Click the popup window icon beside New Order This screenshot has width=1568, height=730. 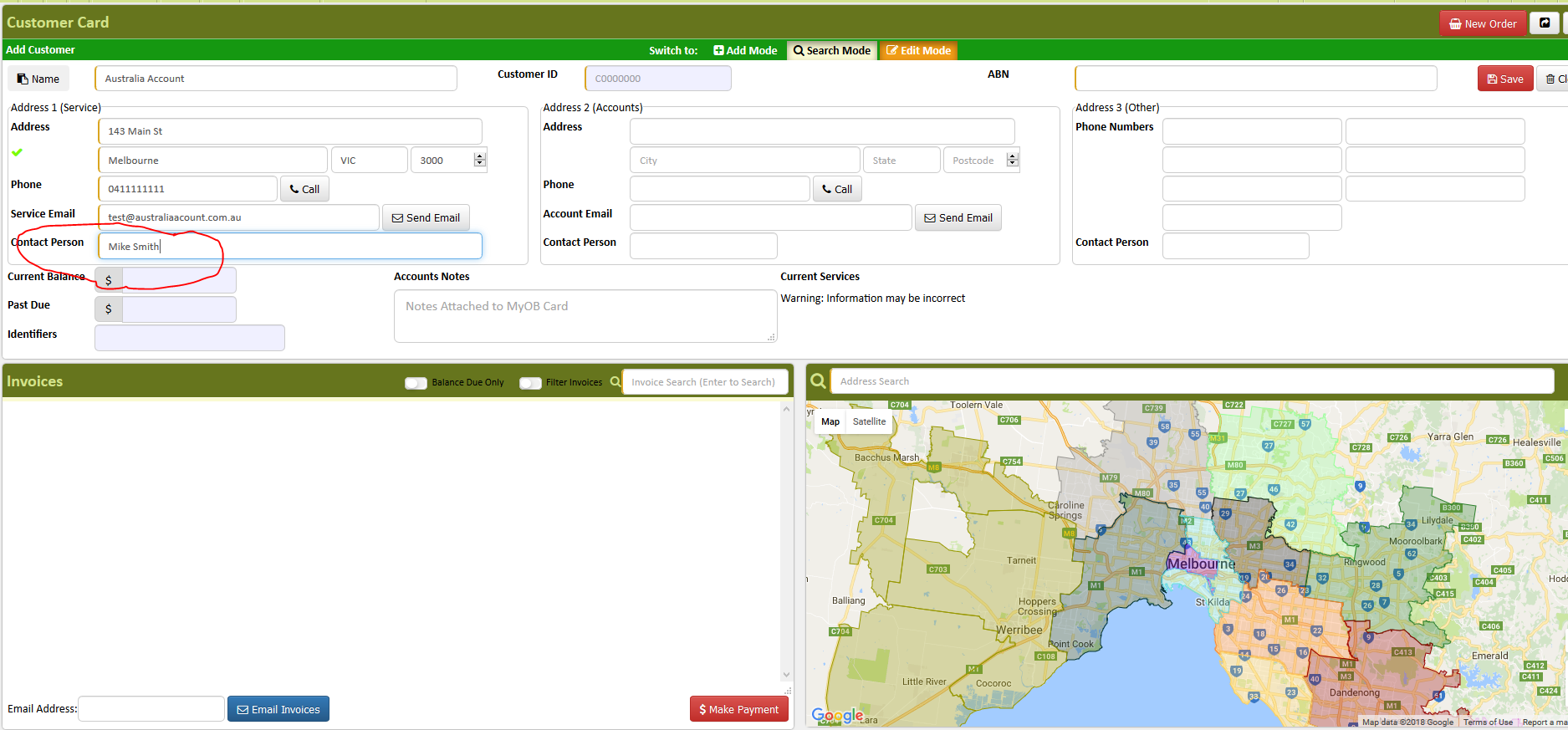click(x=1545, y=23)
